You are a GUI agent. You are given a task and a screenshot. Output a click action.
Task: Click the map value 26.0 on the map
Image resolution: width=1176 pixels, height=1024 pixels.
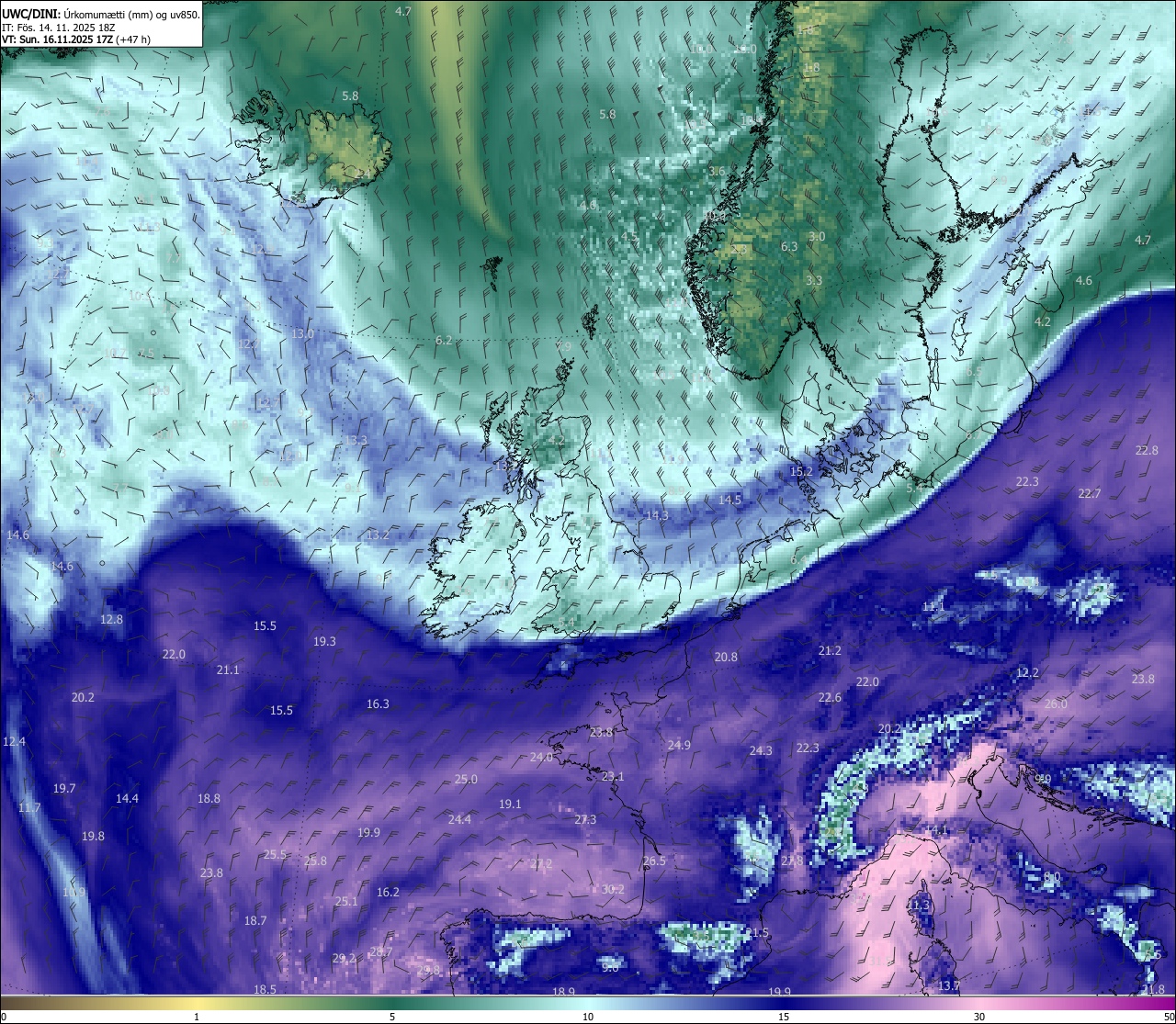click(1057, 703)
